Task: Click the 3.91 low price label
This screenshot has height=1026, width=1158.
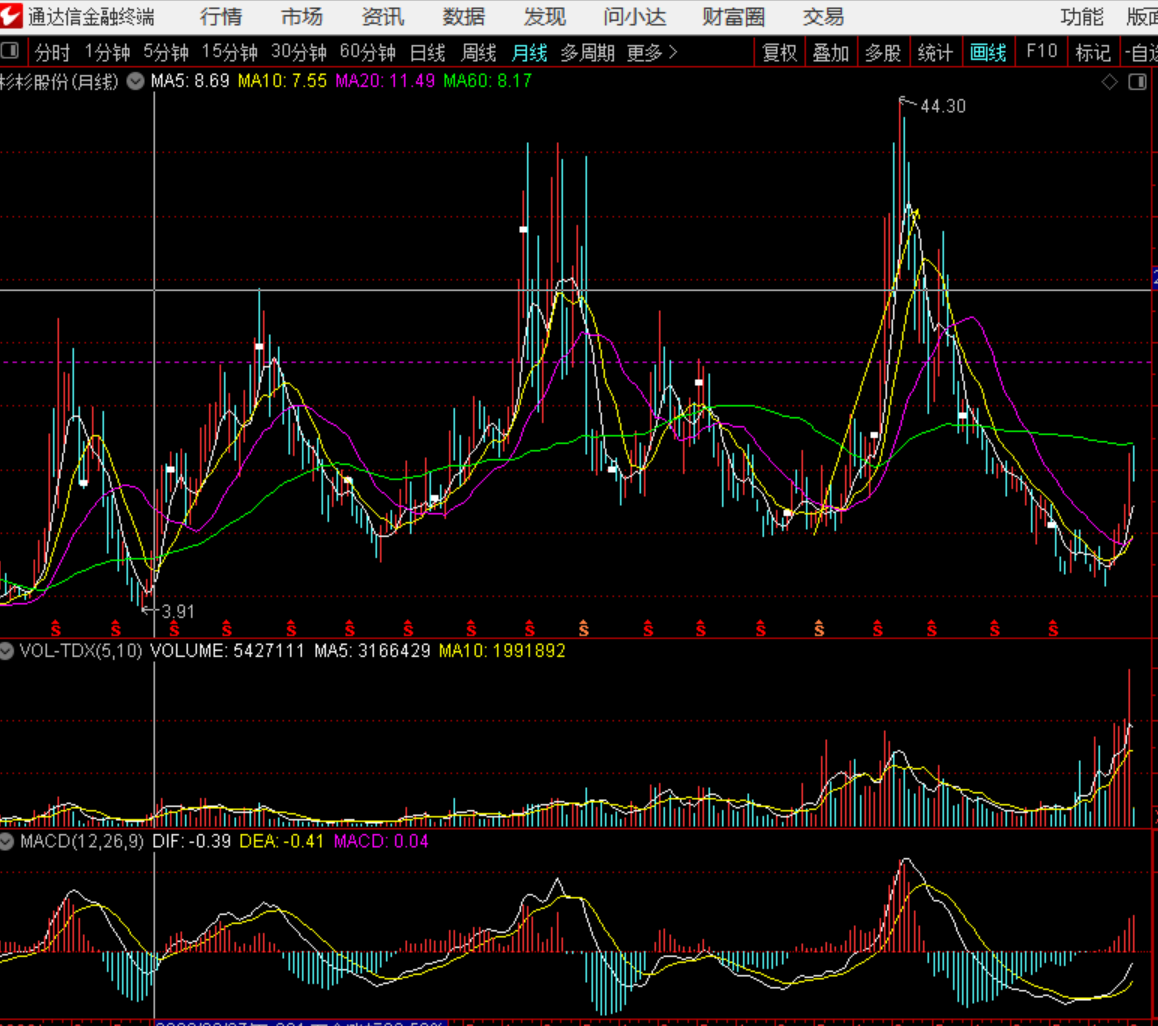Action: 178,611
